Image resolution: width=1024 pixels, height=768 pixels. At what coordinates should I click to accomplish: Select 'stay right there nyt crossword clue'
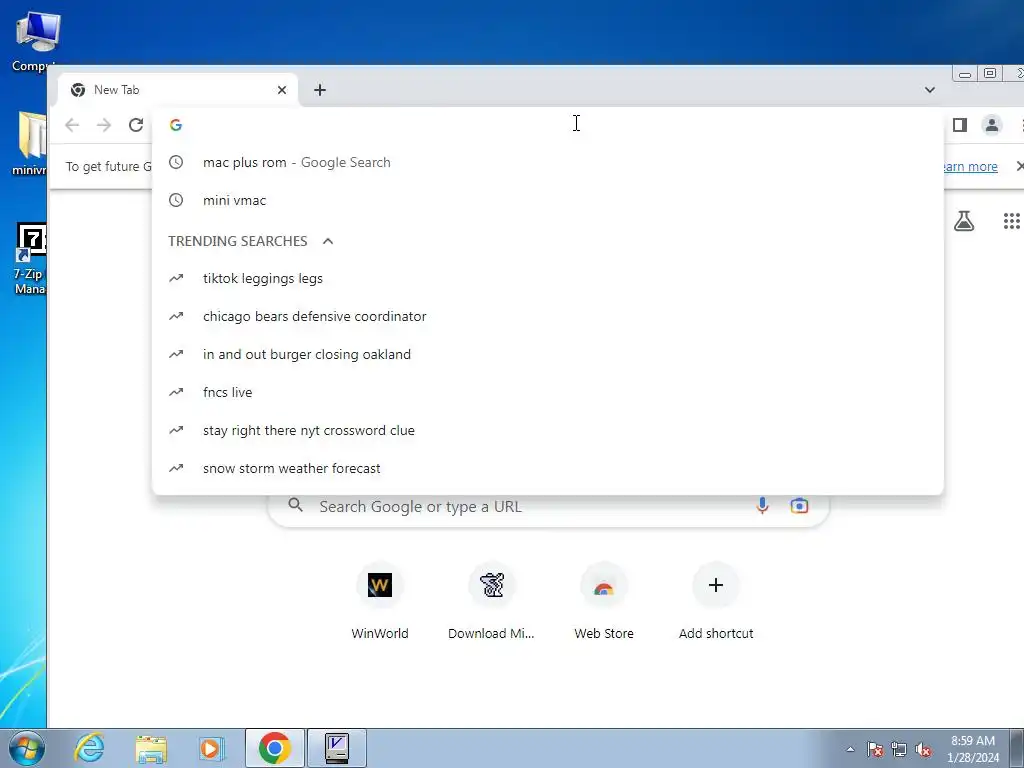pyautogui.click(x=547, y=430)
